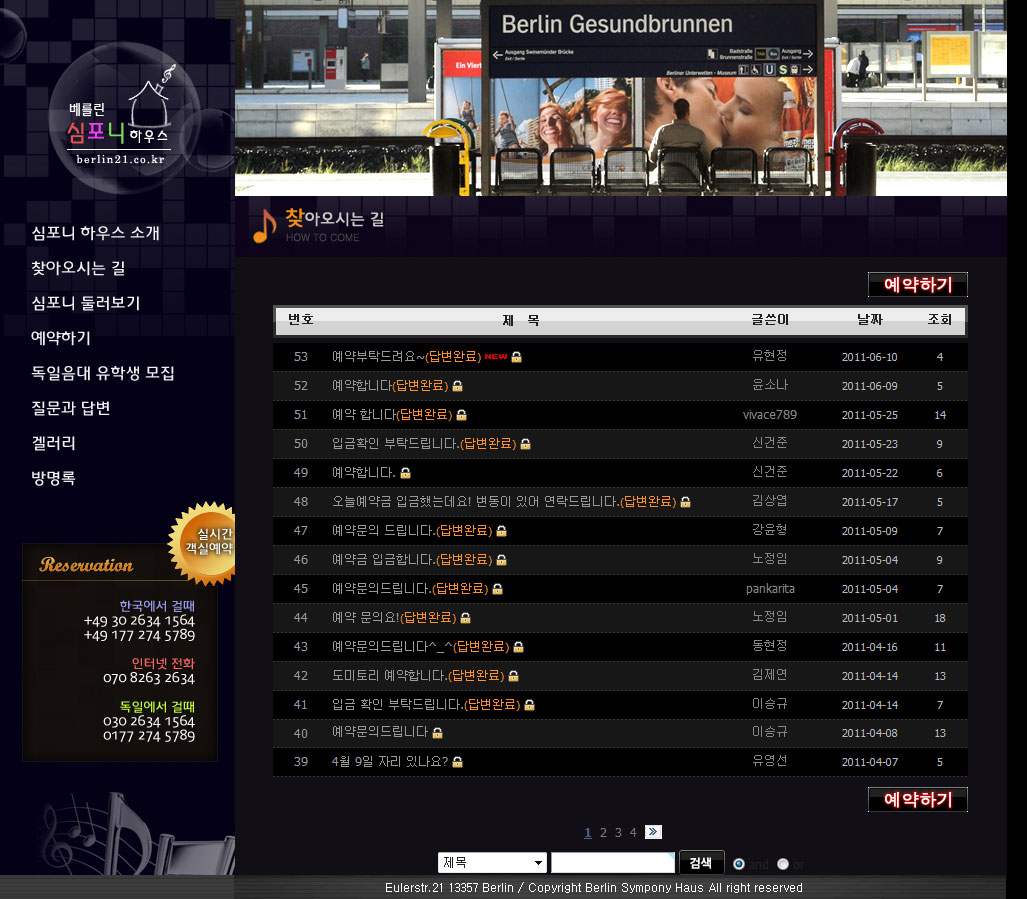The width and height of the screenshot is (1027, 899).
Task: Click the lock icon on post 50
Action: tap(525, 444)
